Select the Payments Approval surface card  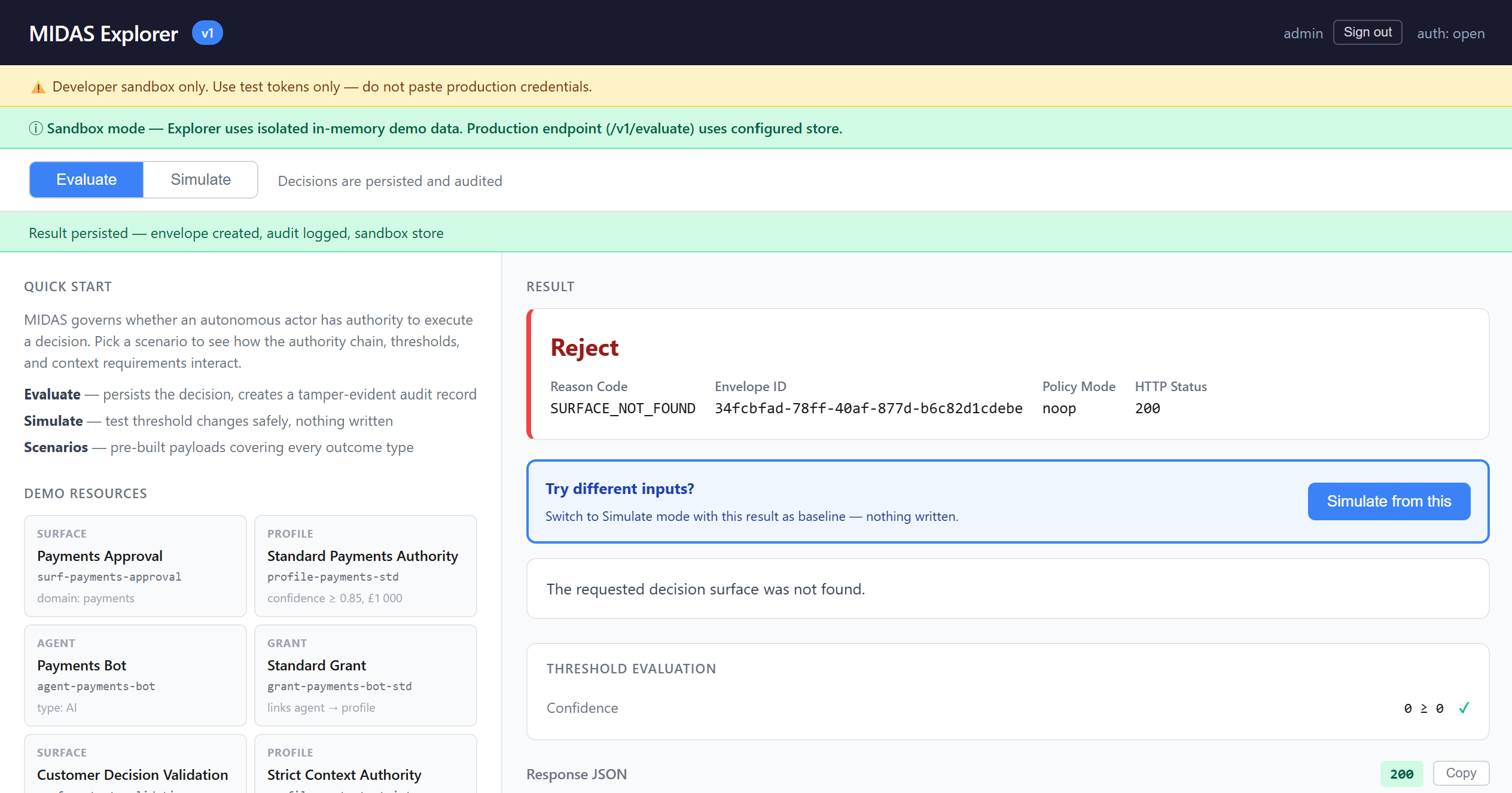[135, 565]
